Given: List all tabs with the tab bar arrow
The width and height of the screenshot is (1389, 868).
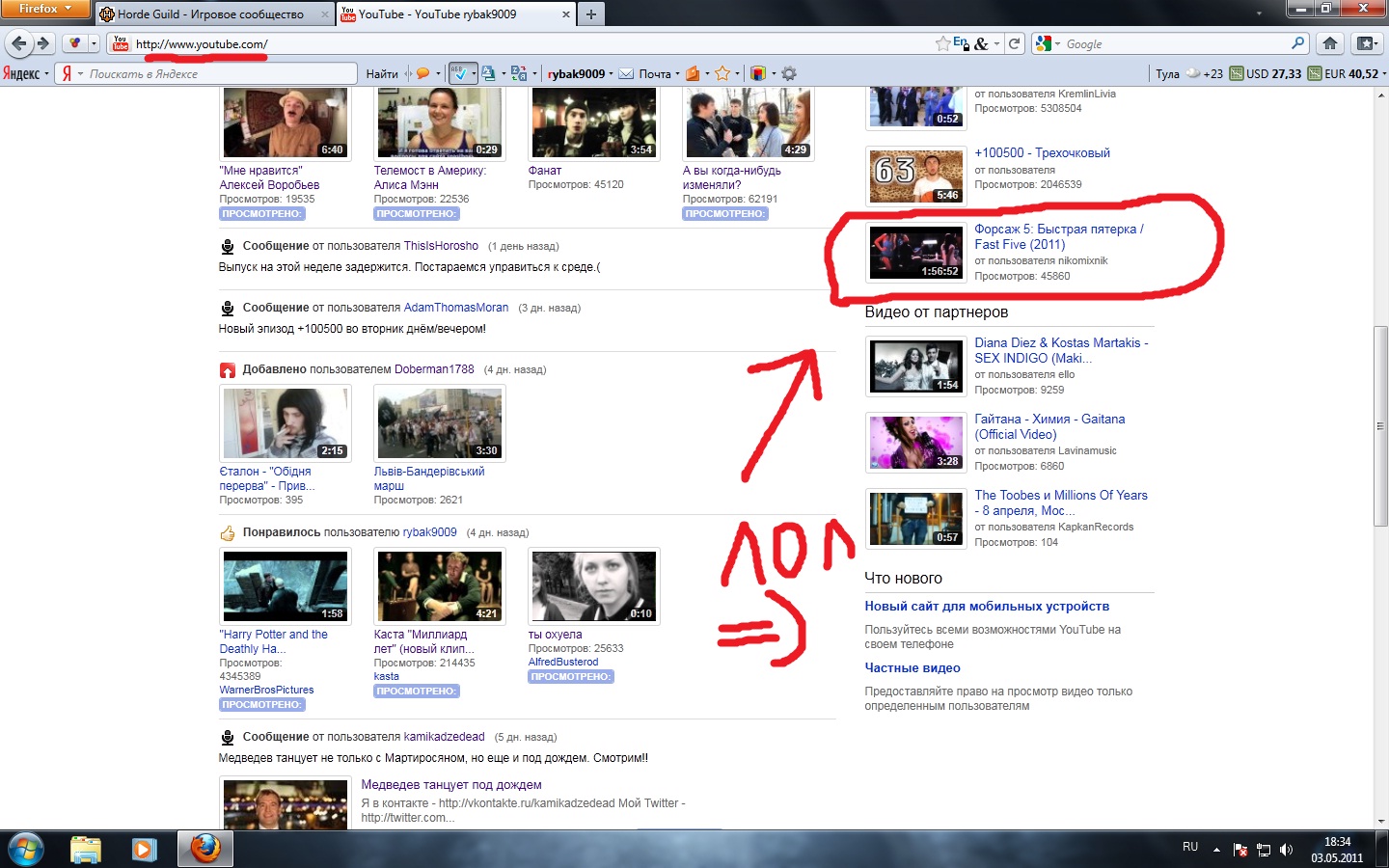Looking at the screenshot, I should coord(1259,14).
